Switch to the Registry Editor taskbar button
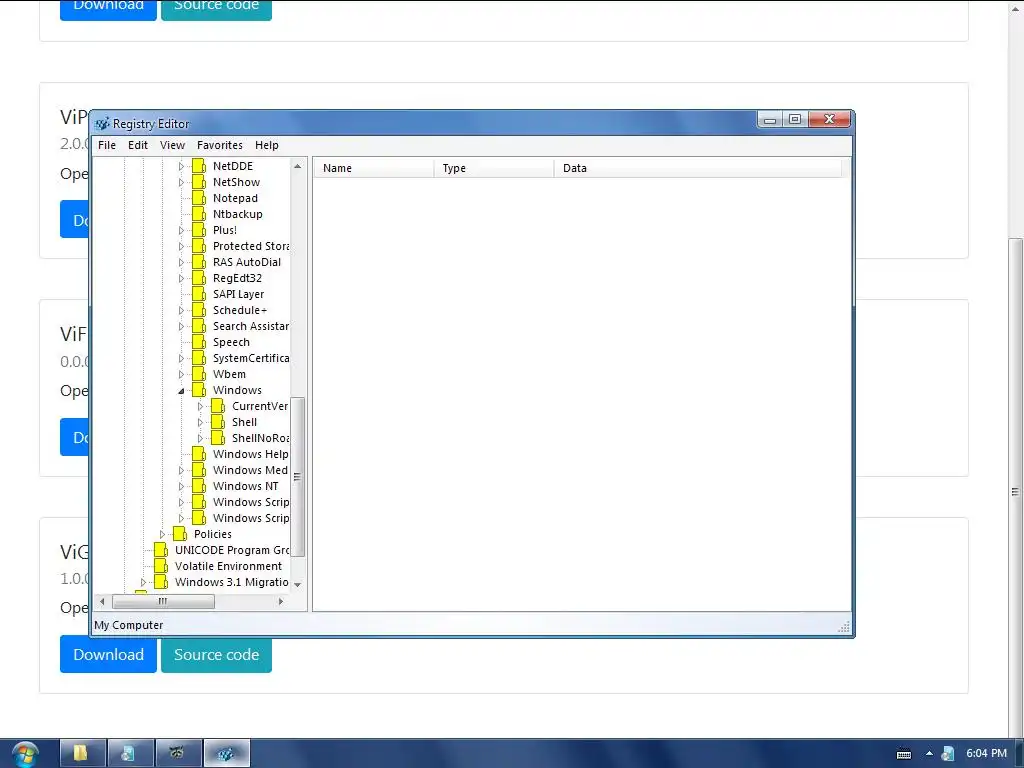 227,754
